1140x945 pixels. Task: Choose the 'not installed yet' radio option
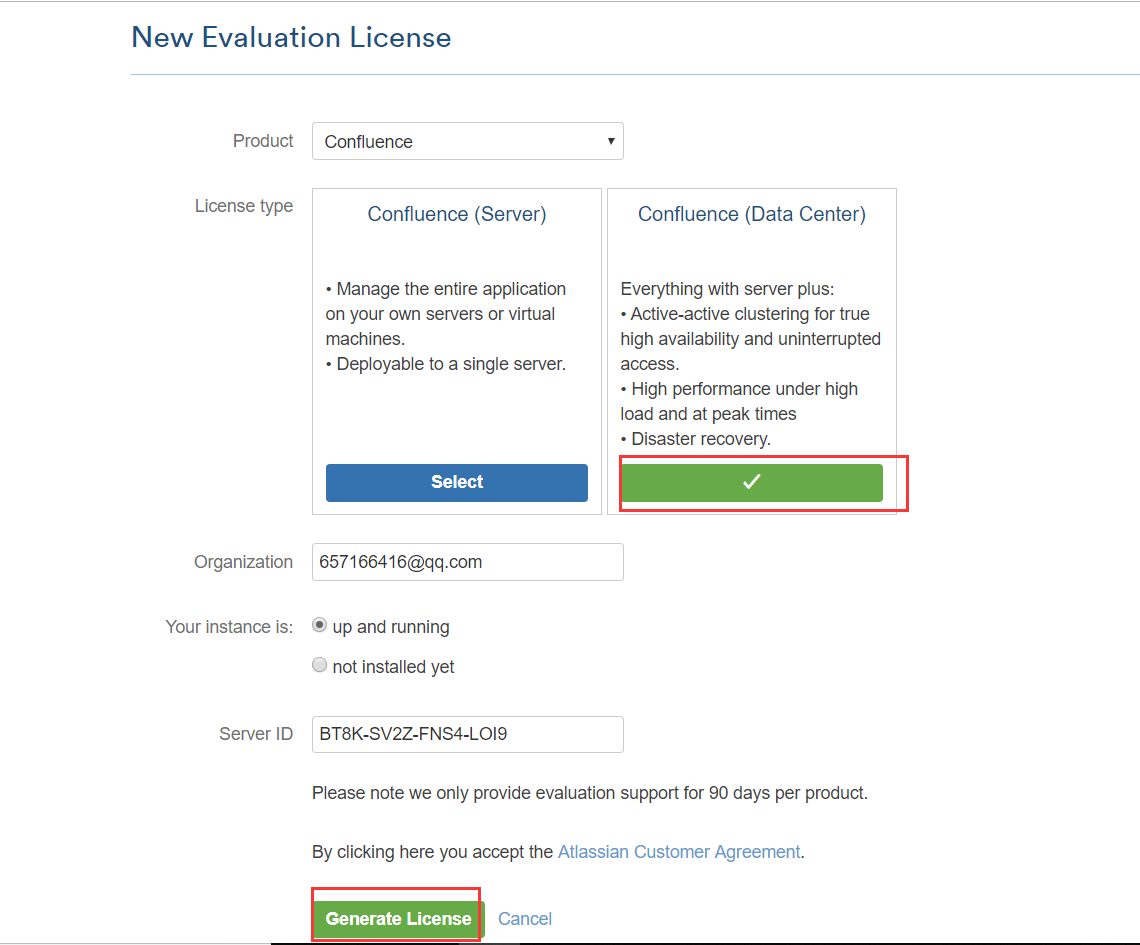319,665
